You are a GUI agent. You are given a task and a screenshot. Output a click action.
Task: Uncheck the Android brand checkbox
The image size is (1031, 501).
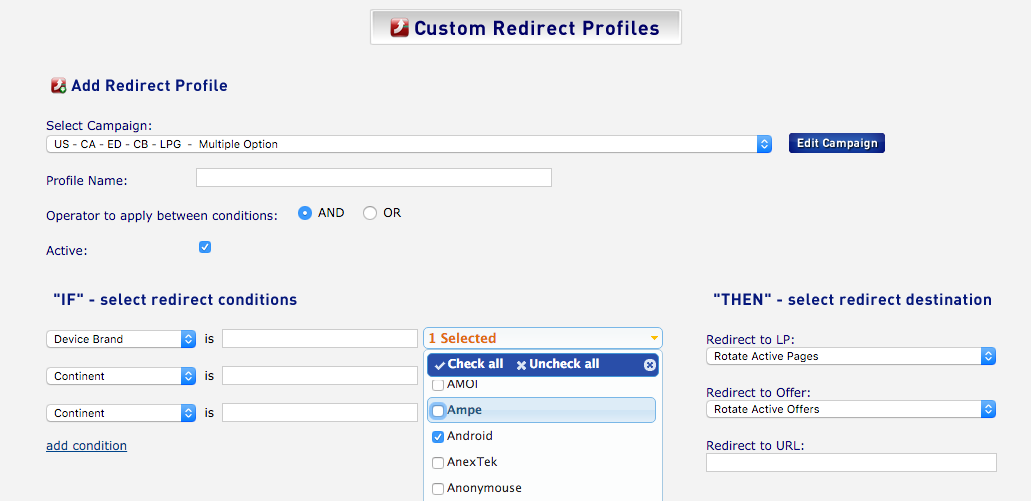438,437
